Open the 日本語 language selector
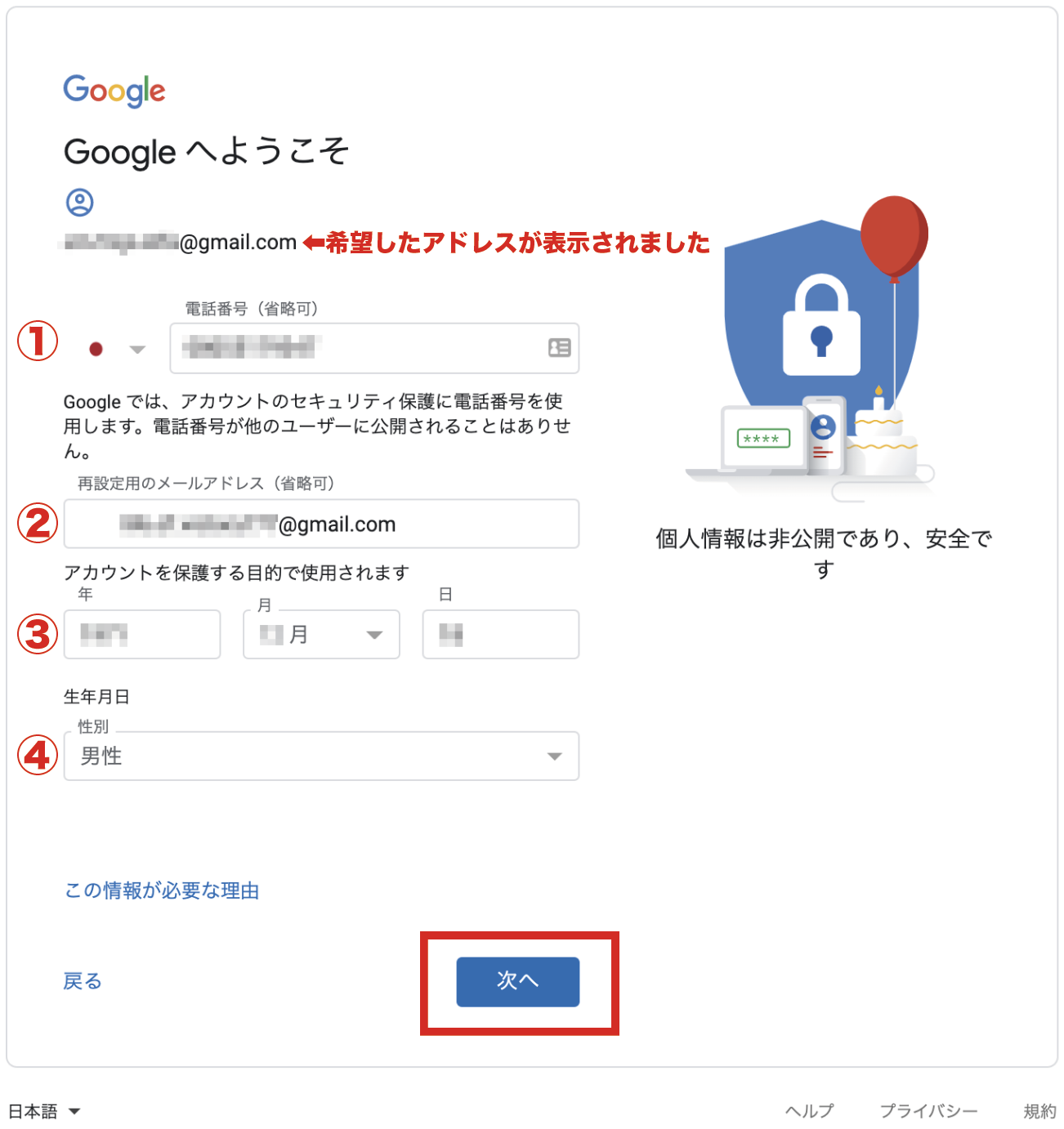The image size is (1064, 1129). pyautogui.click(x=44, y=1111)
